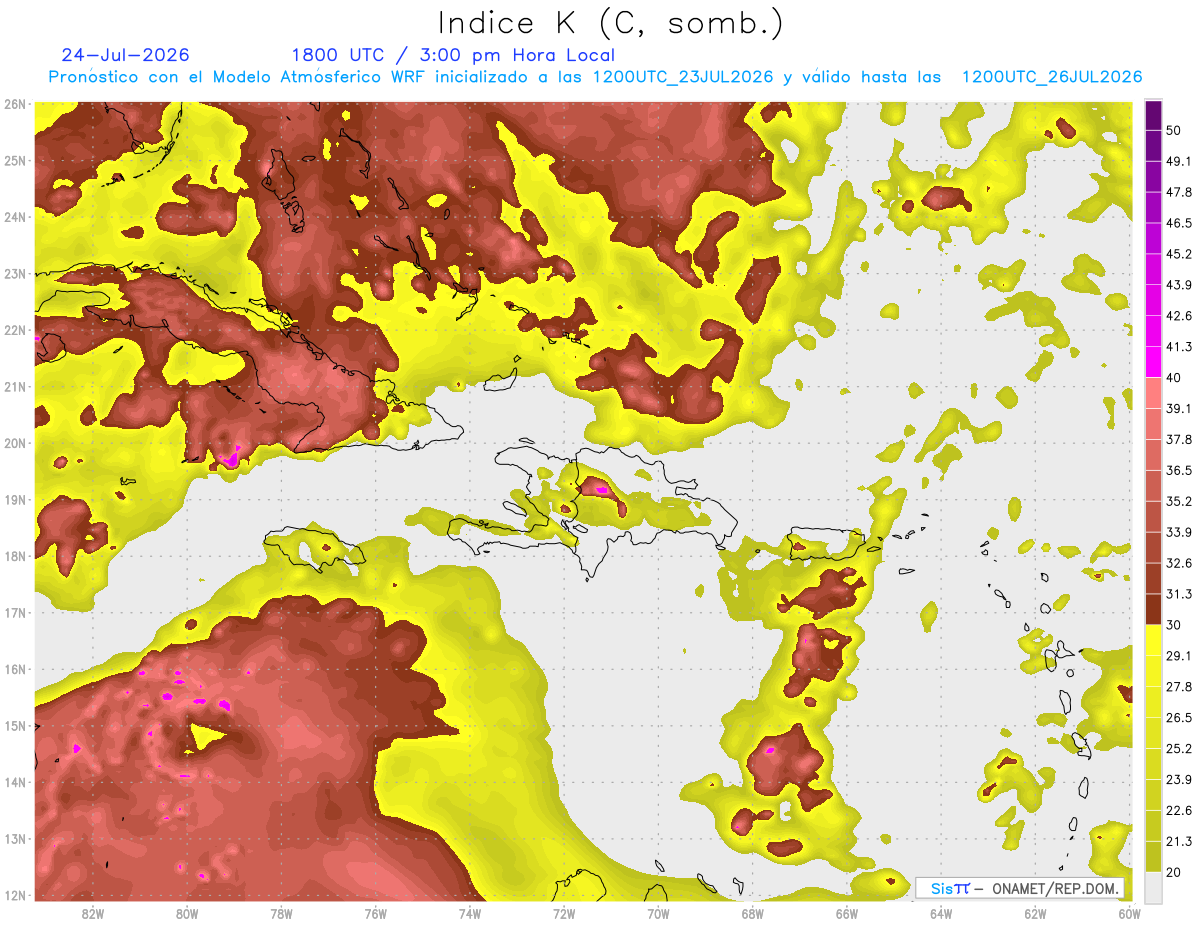Click latitude label "12N"
The height and width of the screenshot is (927, 1200).
14,895
